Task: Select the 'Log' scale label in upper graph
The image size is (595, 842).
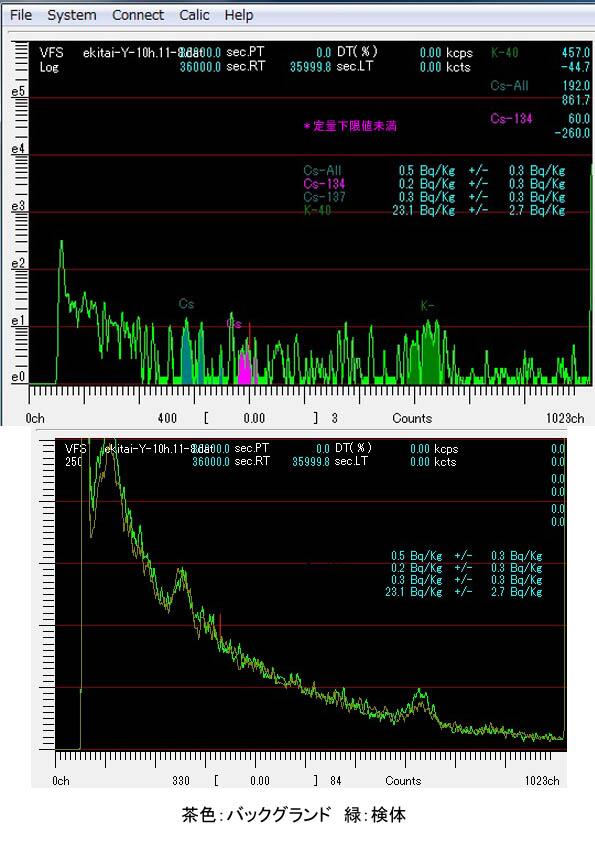Action: click(49, 67)
